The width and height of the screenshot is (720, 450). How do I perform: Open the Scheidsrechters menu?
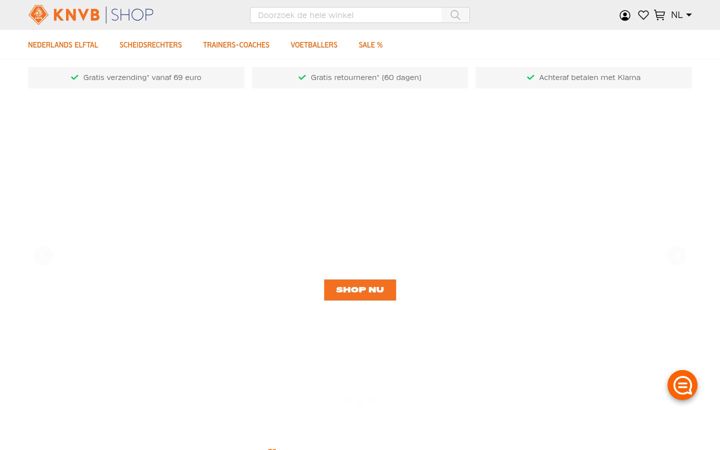coord(151,45)
